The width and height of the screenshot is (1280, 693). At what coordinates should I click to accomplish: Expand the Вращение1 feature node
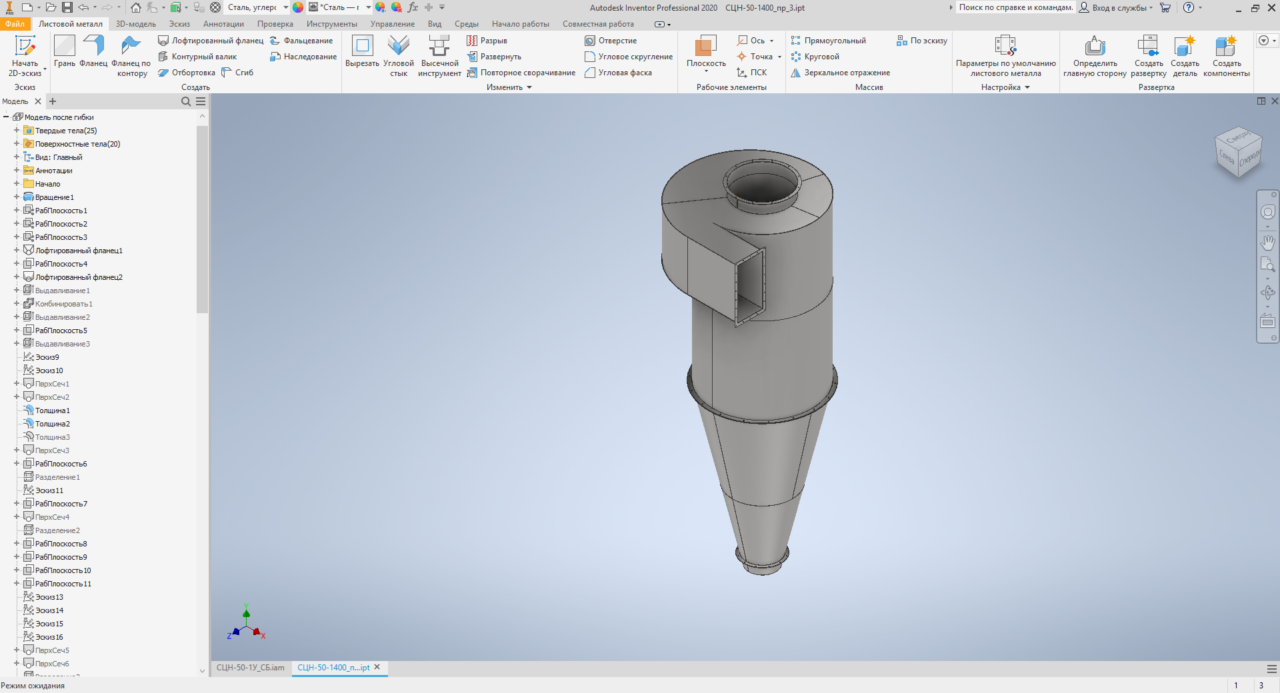tap(16, 197)
